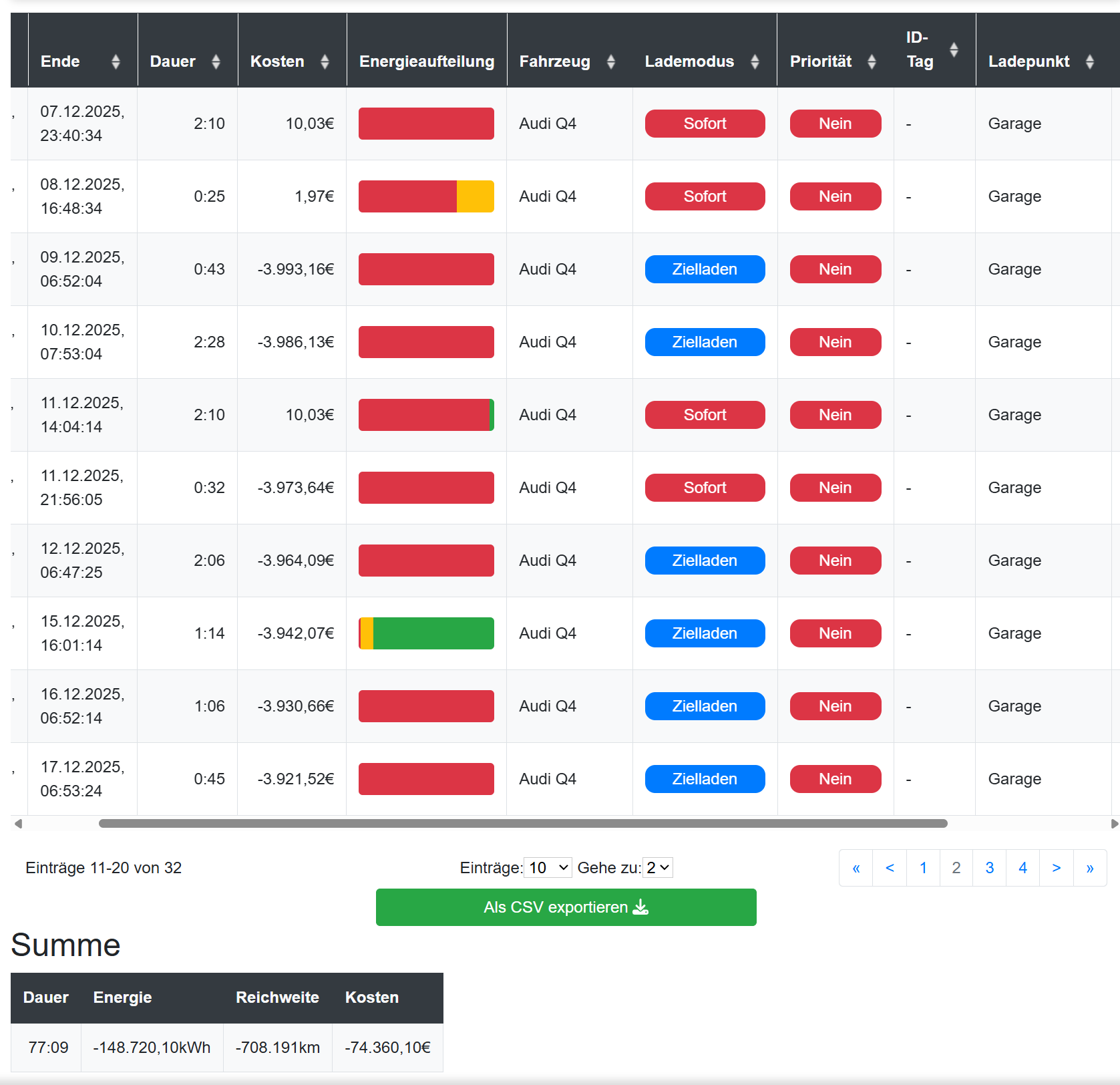Sort by ID-Tag column arrows
Viewport: 1120px width, 1085px height.
954,49
